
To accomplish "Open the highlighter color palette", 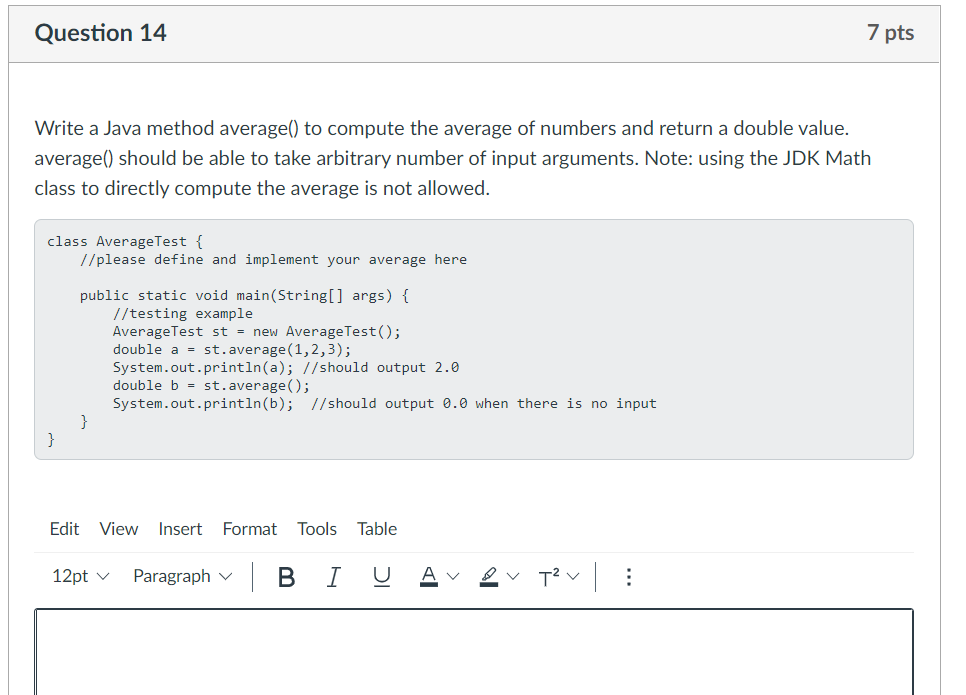I will 514,576.
